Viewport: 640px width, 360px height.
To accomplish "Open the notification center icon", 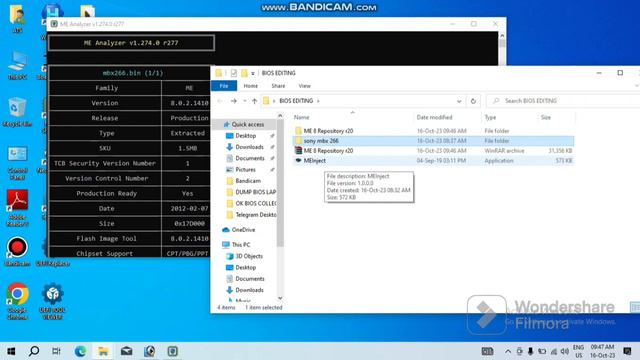I will point(627,351).
